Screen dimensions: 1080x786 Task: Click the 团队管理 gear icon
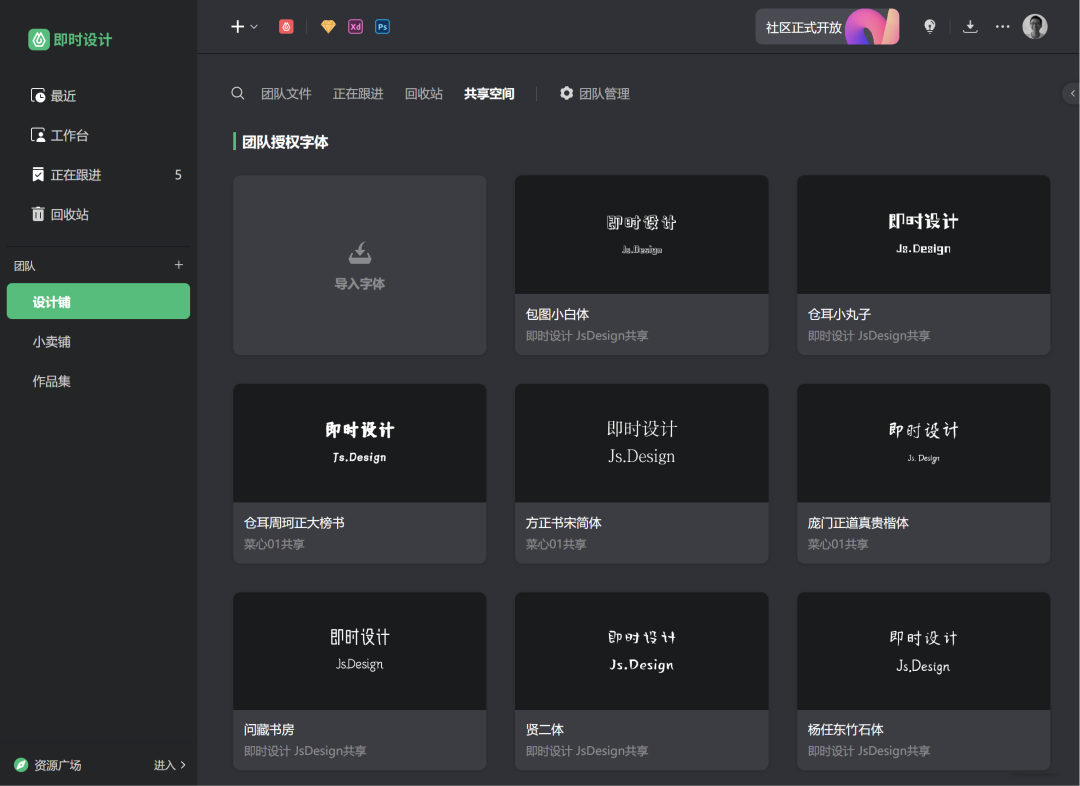(x=566, y=93)
